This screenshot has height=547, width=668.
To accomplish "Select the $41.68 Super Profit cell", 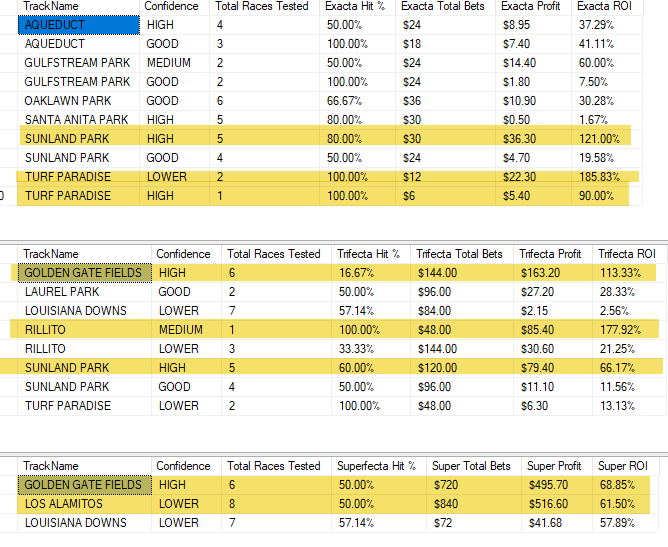I will 556,523.
